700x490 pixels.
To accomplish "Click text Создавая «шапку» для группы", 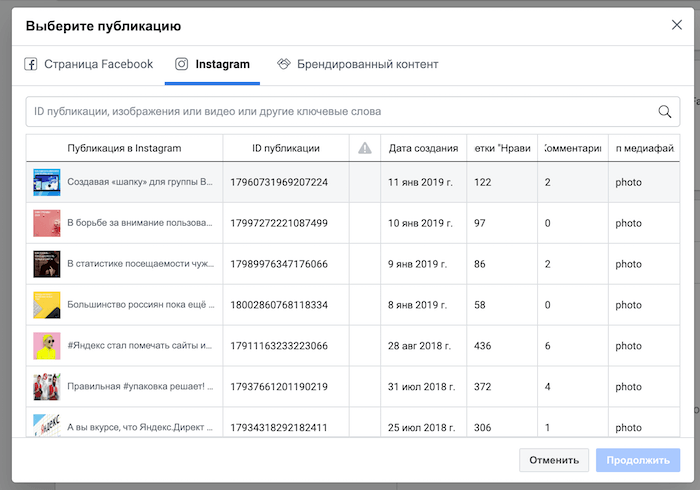I will pyautogui.click(x=140, y=182).
